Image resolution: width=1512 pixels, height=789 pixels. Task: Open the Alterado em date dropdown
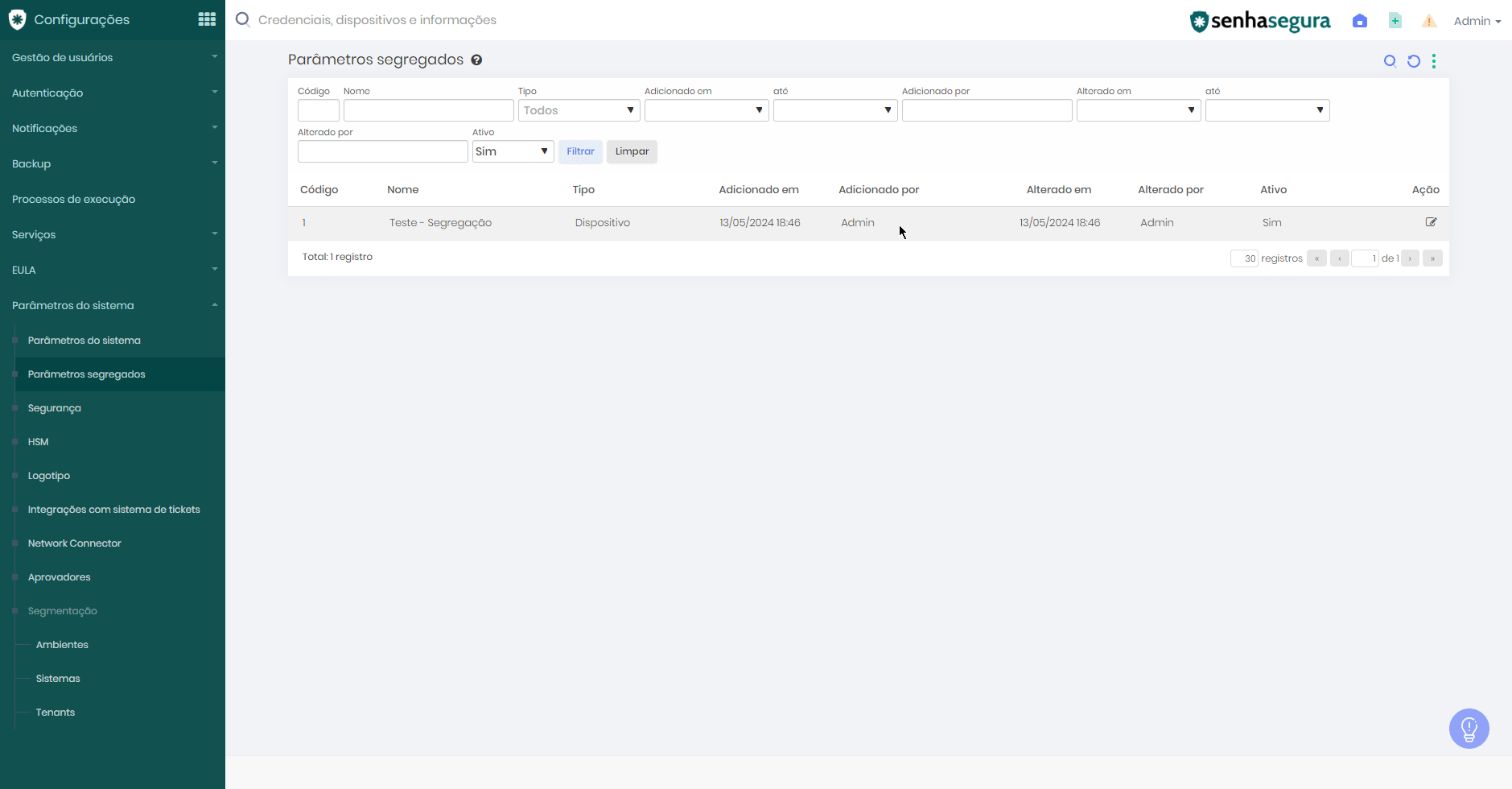(1139, 110)
